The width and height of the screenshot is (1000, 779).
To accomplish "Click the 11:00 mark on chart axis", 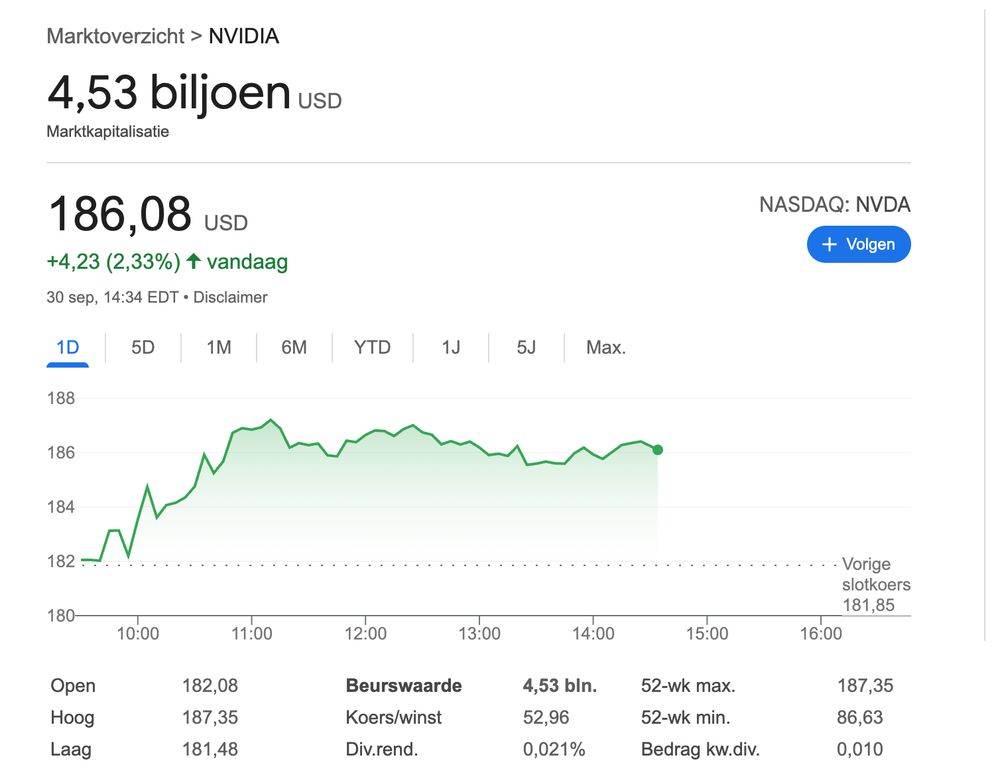I will 252,633.
